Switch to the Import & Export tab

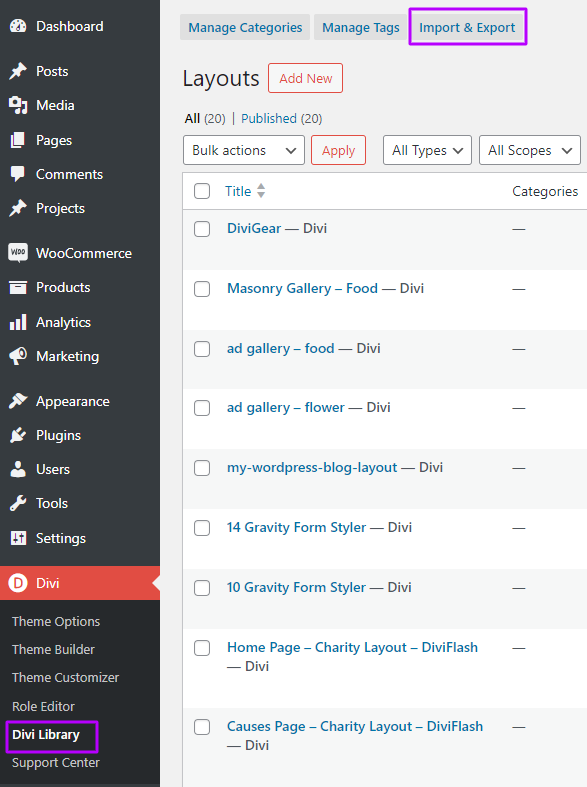point(467,27)
